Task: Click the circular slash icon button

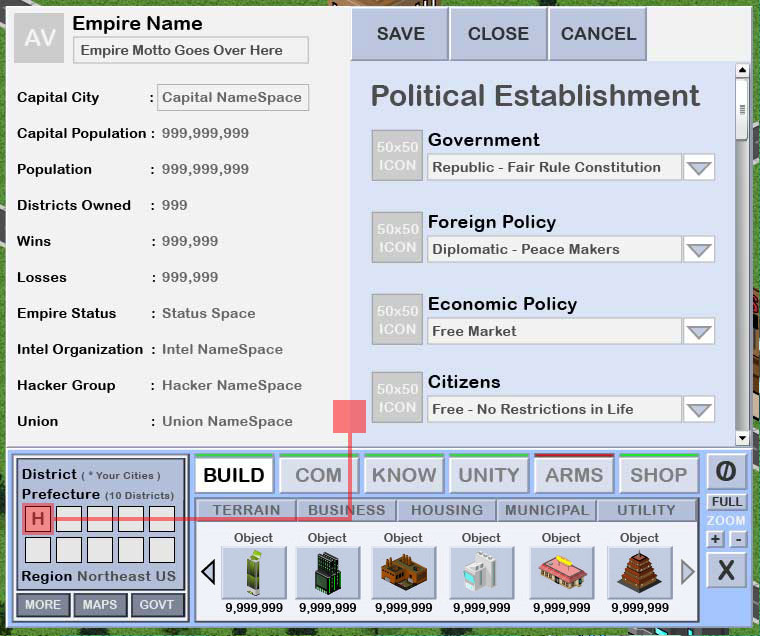Action: tap(726, 472)
